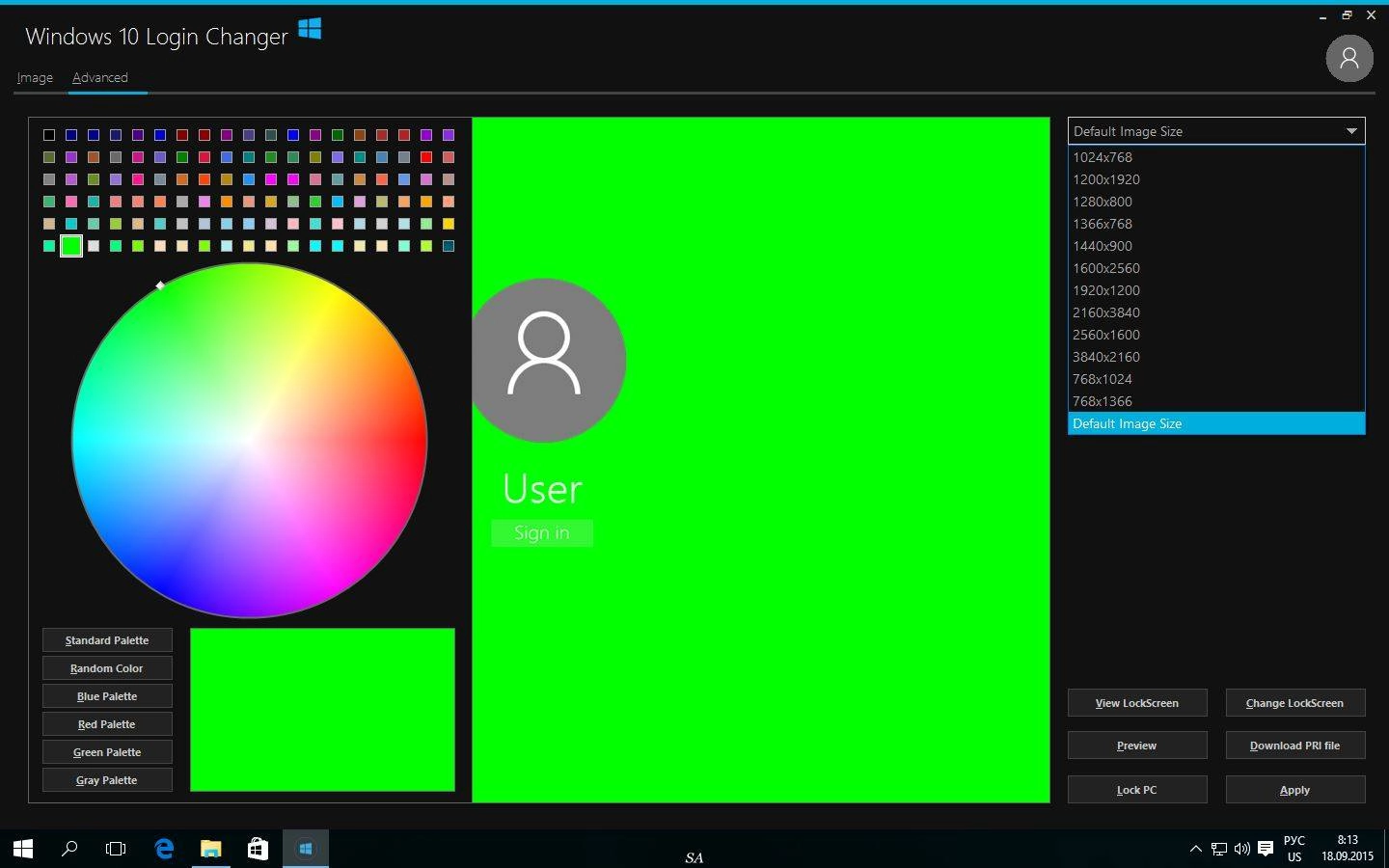
Task: Pick the 768x1024 option
Action: pyautogui.click(x=1216, y=379)
